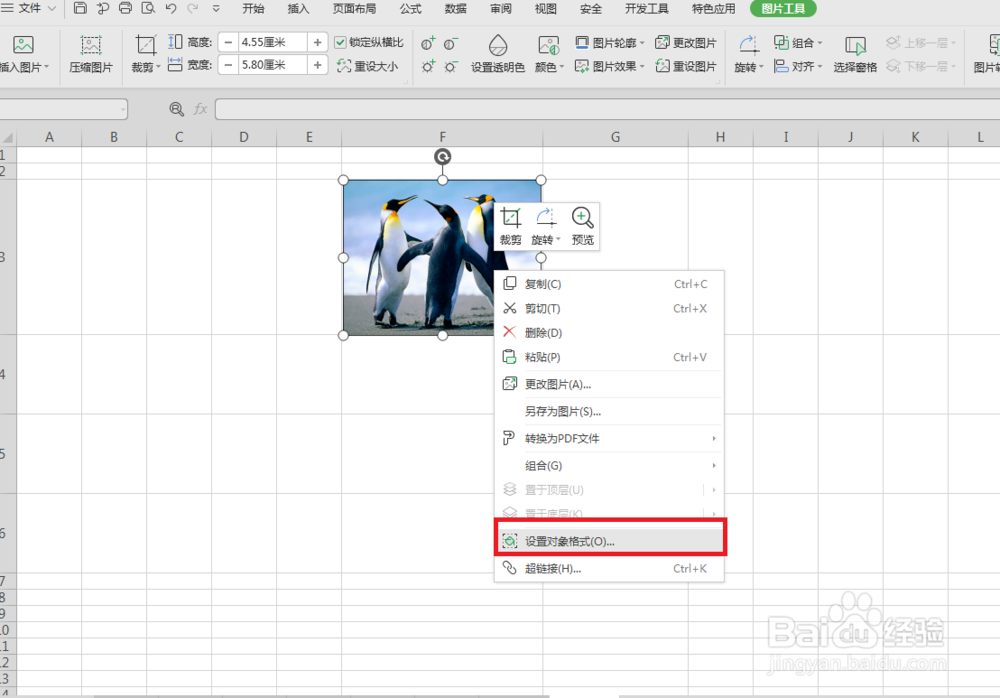Click the width minus stepper button
This screenshot has width=1000, height=698.
click(228, 64)
